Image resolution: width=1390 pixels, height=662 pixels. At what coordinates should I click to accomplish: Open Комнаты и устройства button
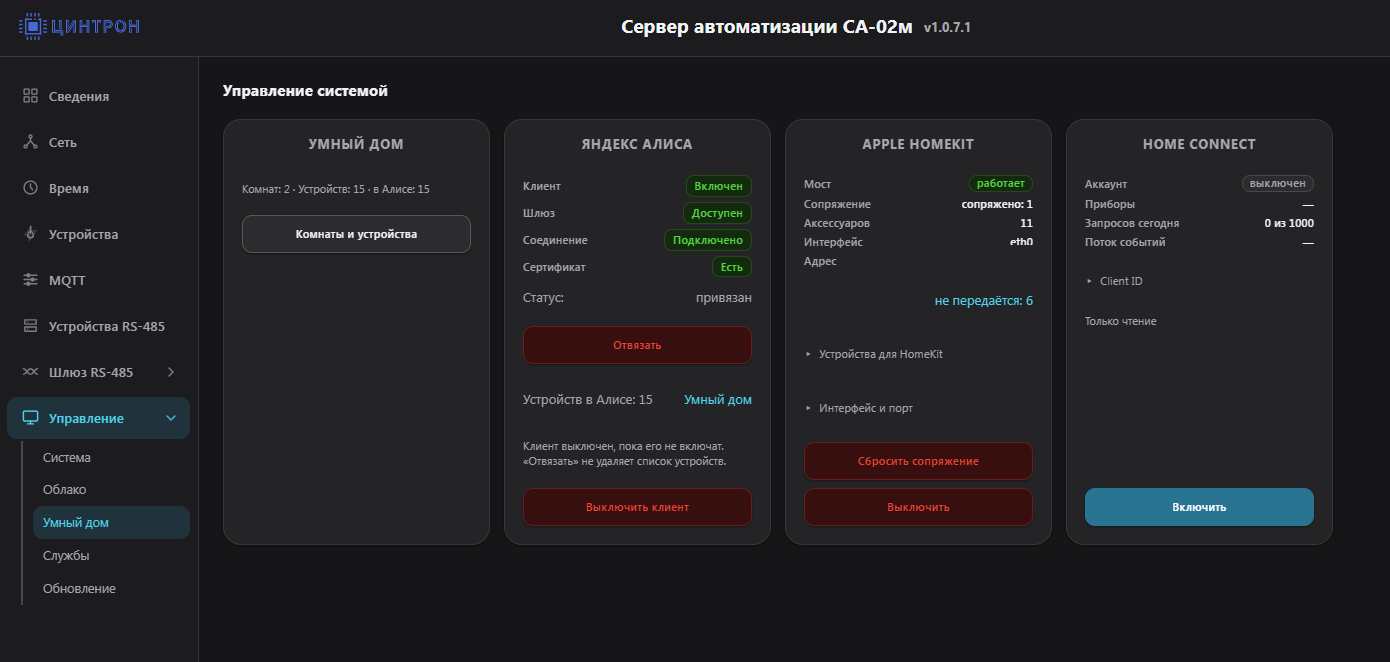(x=356, y=234)
